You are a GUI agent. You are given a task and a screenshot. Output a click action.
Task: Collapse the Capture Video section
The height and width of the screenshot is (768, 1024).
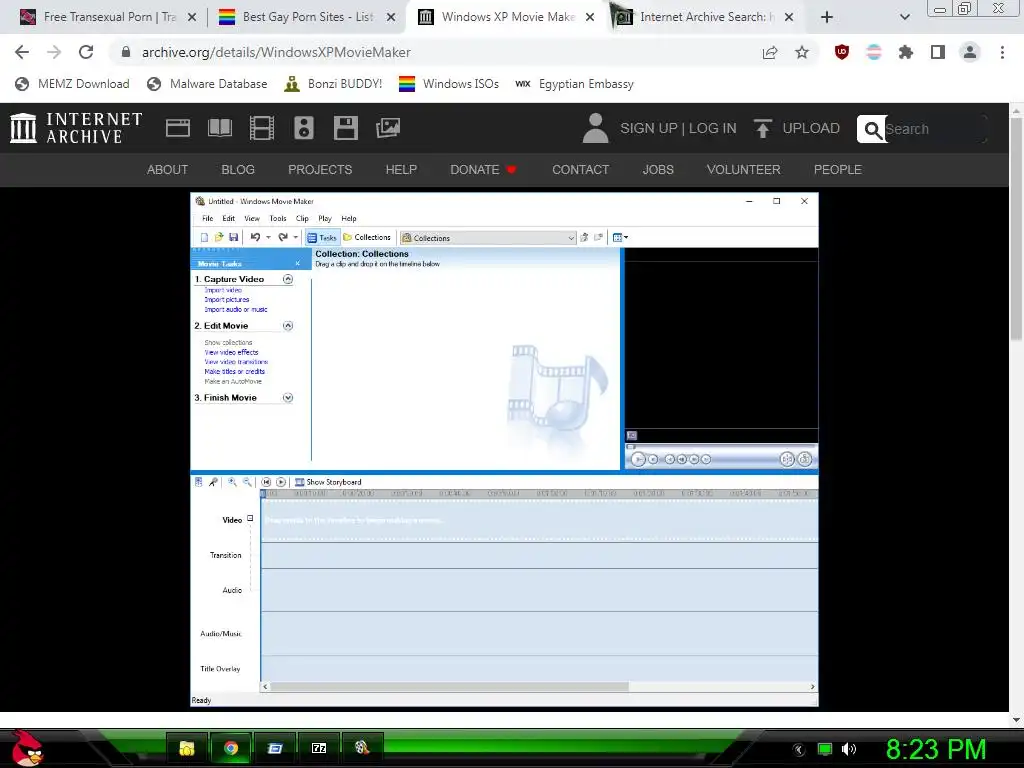pos(287,280)
